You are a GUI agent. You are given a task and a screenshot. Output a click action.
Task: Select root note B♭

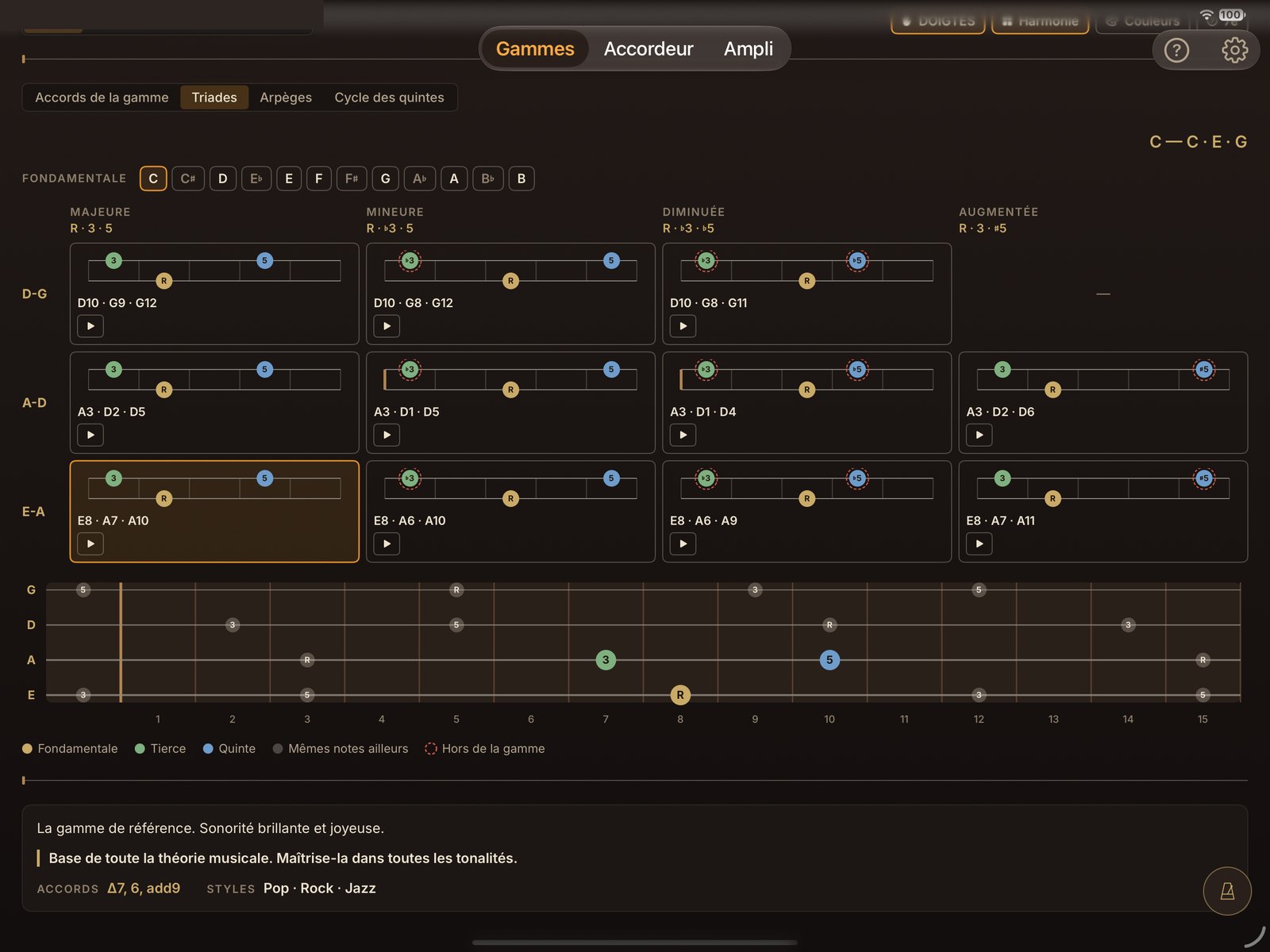point(487,178)
